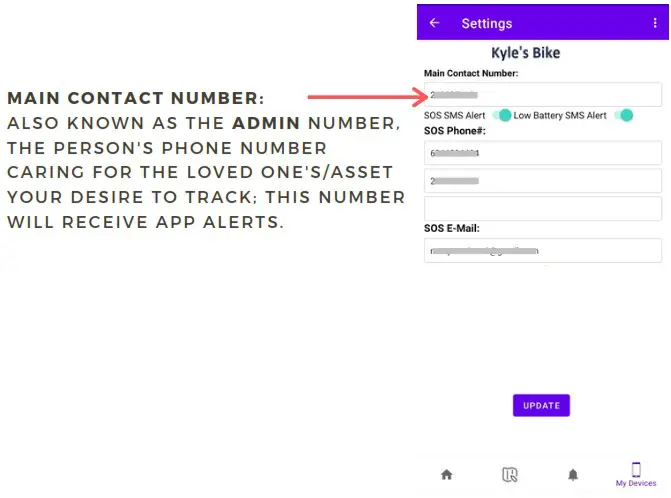Open the notifications bell tab
The width and height of the screenshot is (671, 498).
point(573,475)
